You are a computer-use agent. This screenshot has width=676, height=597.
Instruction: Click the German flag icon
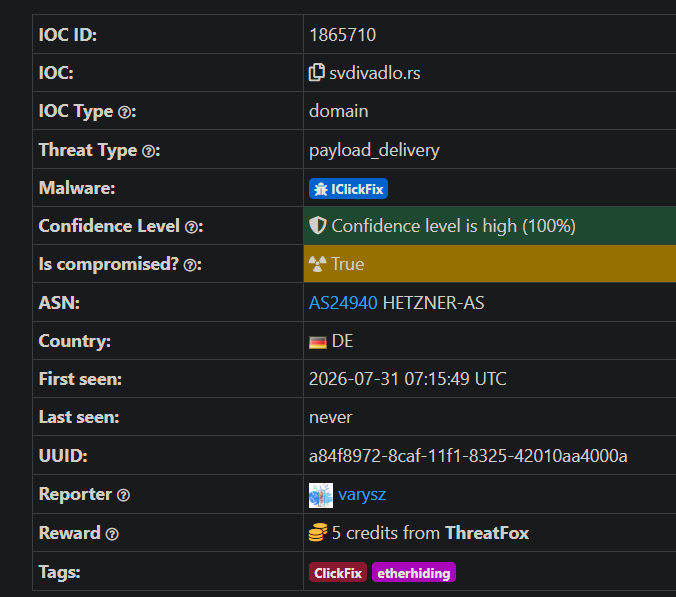(x=318, y=342)
